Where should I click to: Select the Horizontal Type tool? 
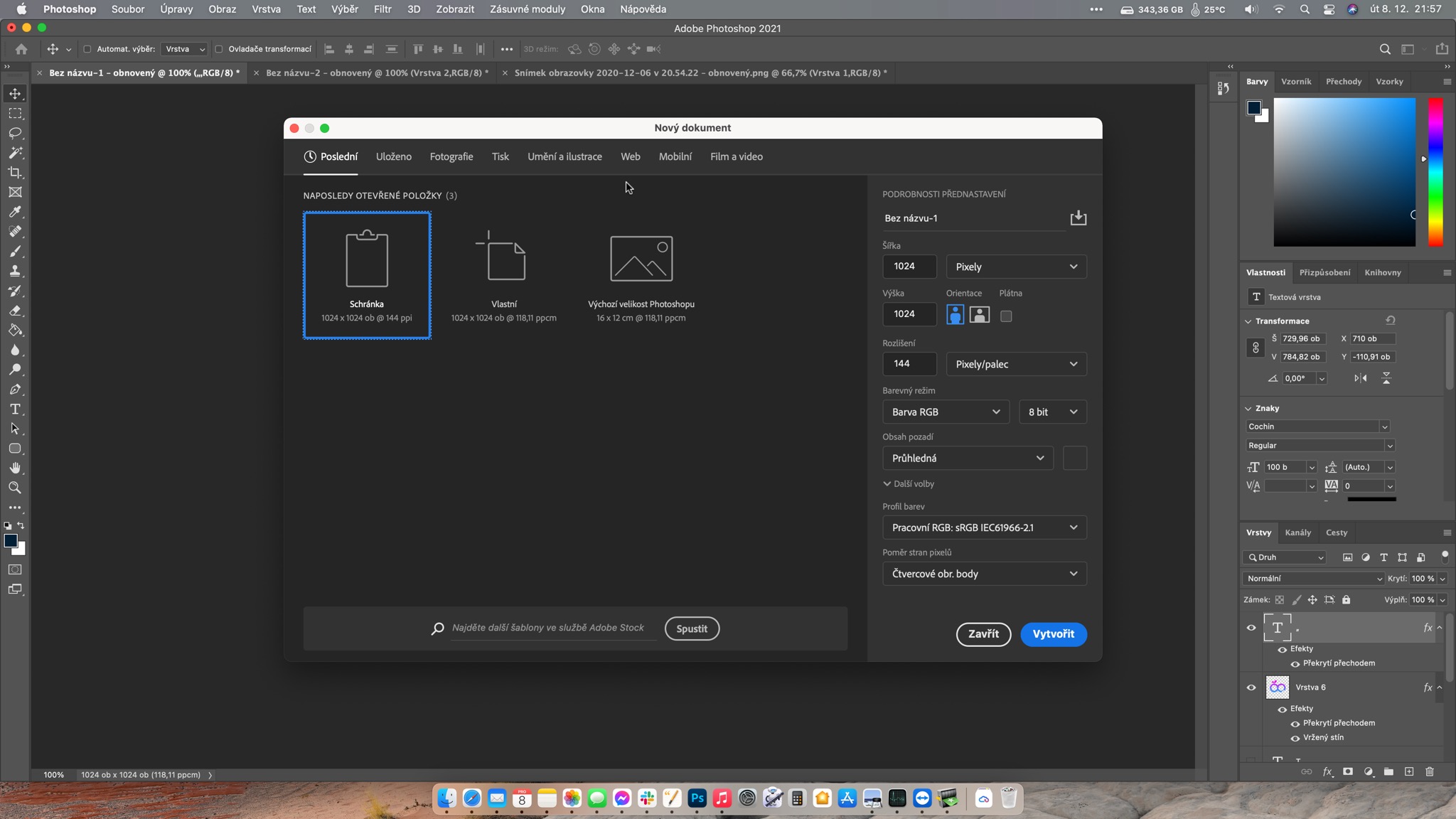click(x=15, y=409)
